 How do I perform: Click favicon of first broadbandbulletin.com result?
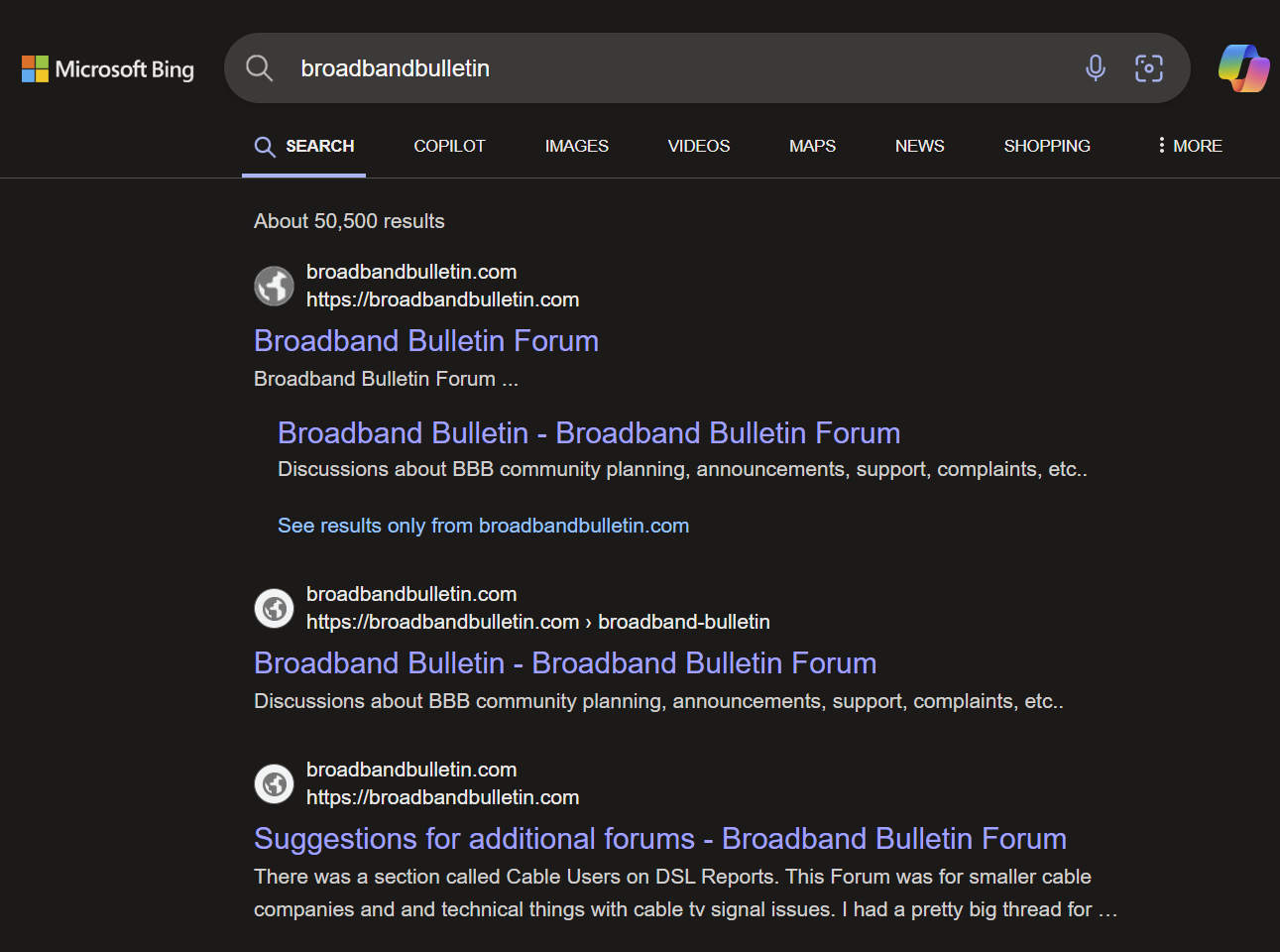click(x=275, y=286)
